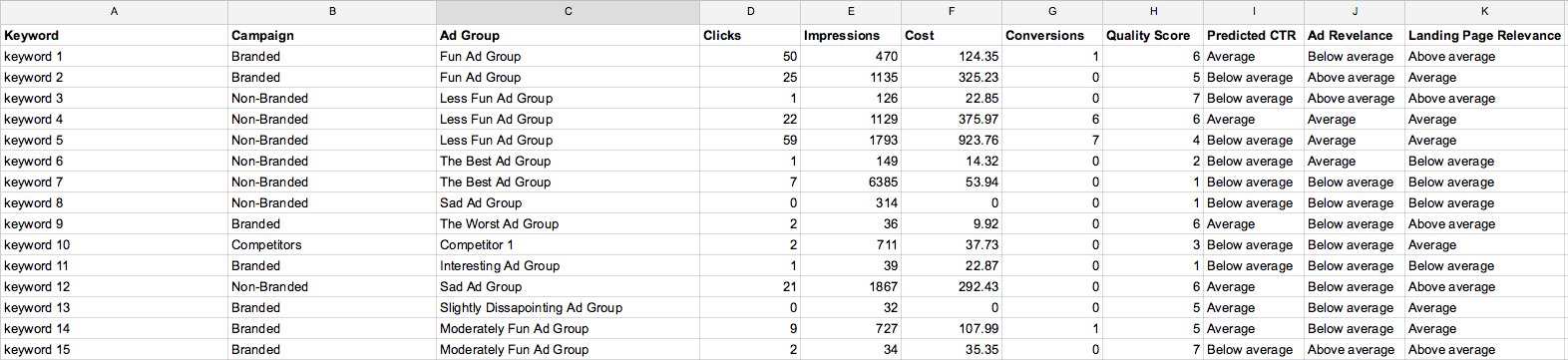
Task: Click the cost value 124.35
Action: point(952,56)
